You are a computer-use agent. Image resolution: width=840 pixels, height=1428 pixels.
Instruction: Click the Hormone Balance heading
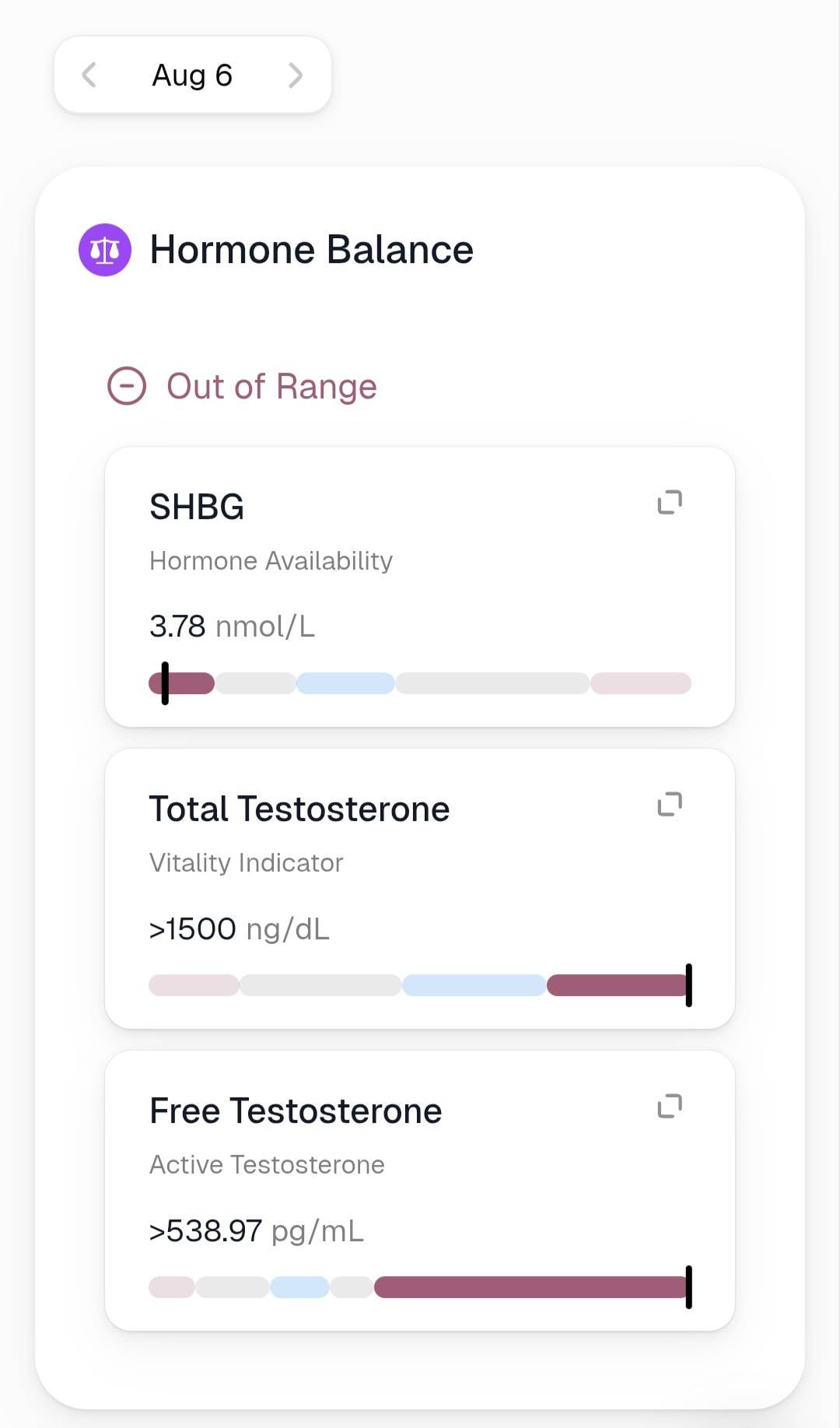(x=311, y=250)
